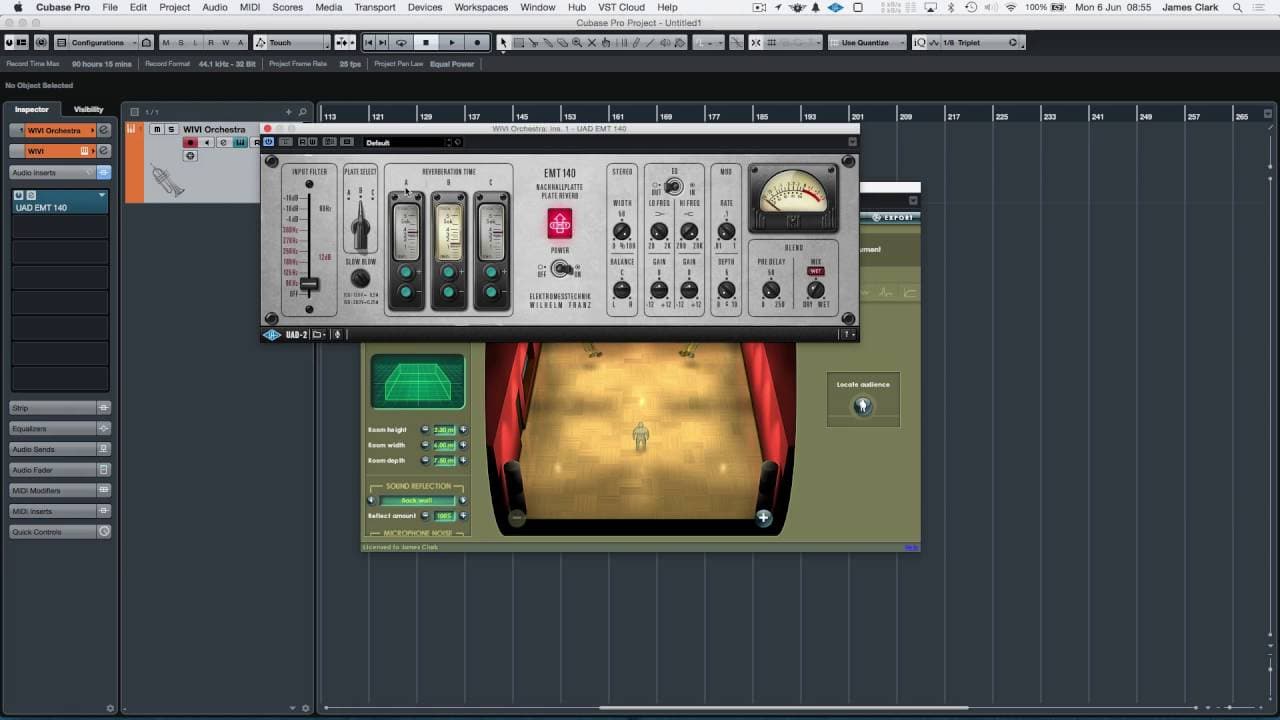Open the Devices menu
Viewport: 1280px width, 720px height.
click(425, 7)
